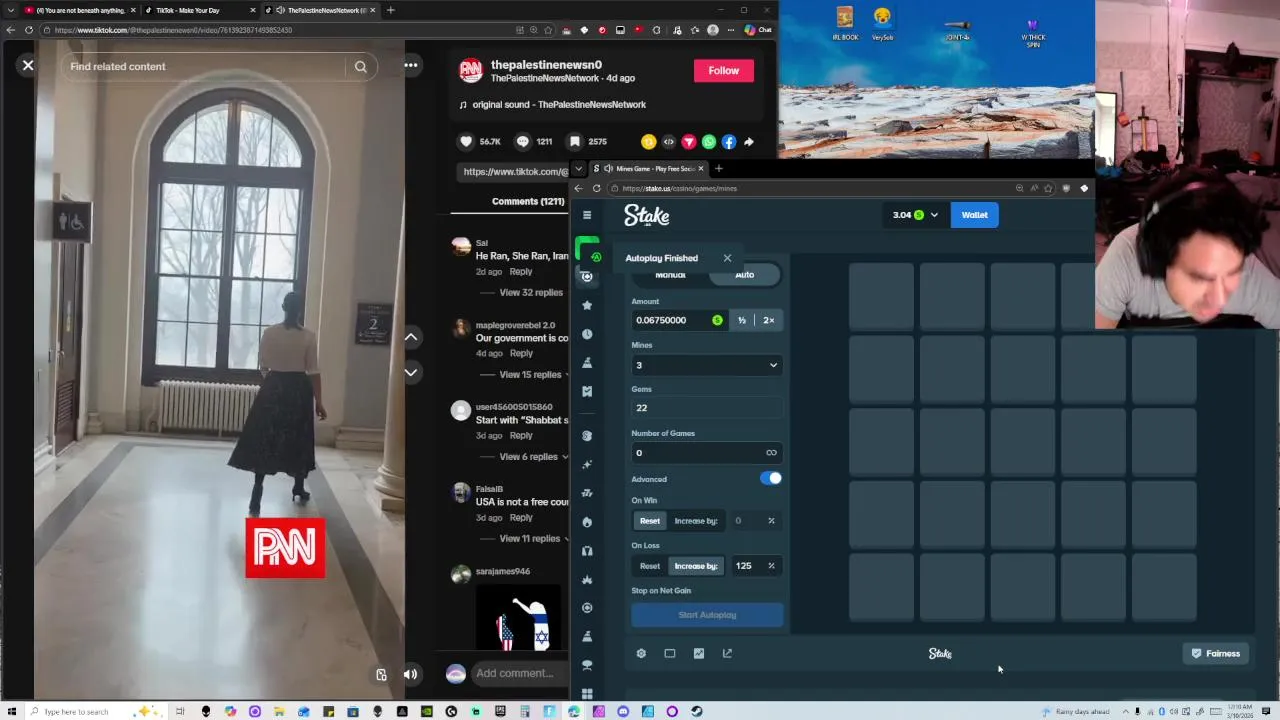Switch to Auto betting tab
This screenshot has width=1280, height=720.
point(745,275)
